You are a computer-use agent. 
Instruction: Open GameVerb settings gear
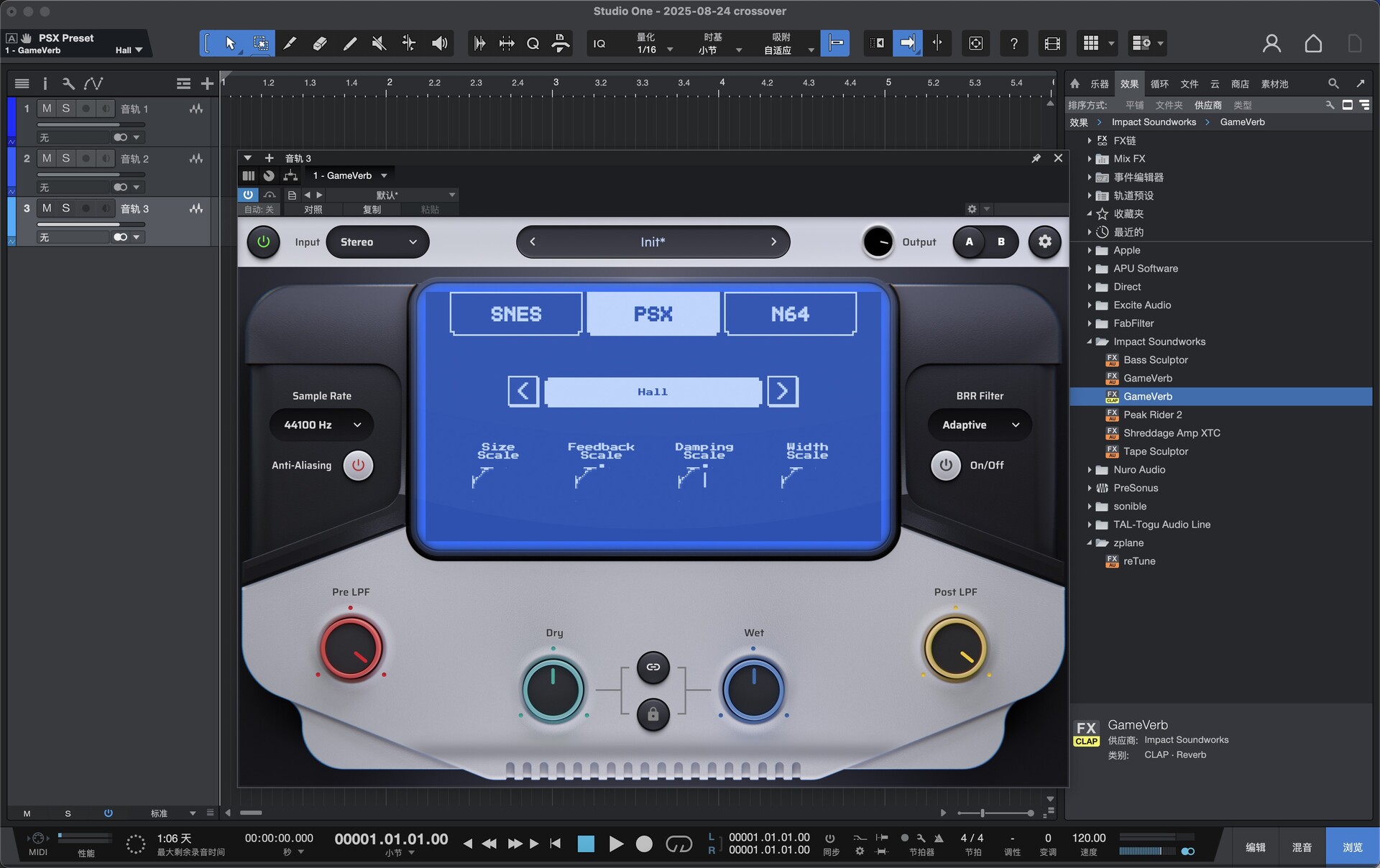click(x=1044, y=242)
